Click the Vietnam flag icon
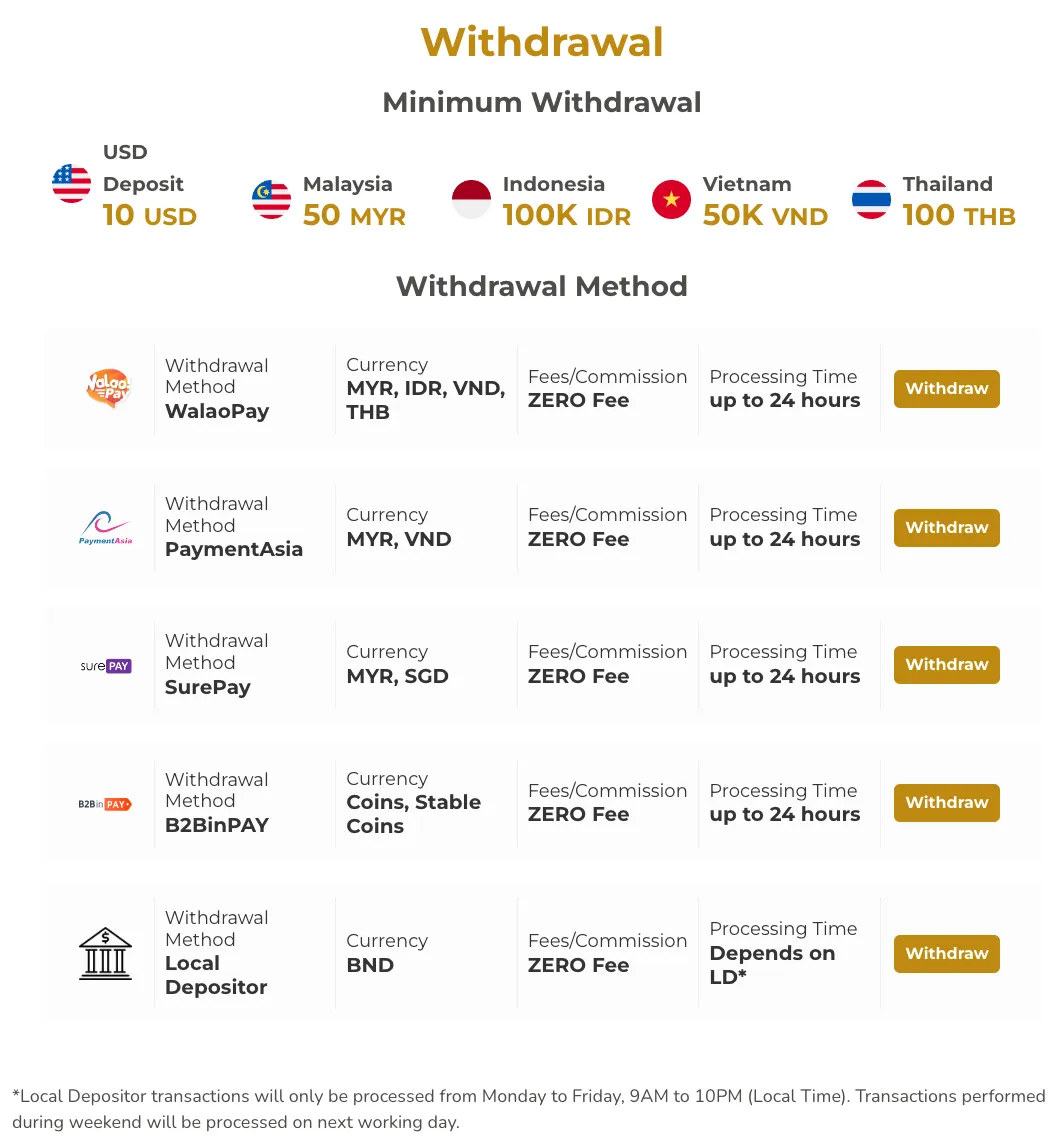The image size is (1064, 1146). (671, 199)
